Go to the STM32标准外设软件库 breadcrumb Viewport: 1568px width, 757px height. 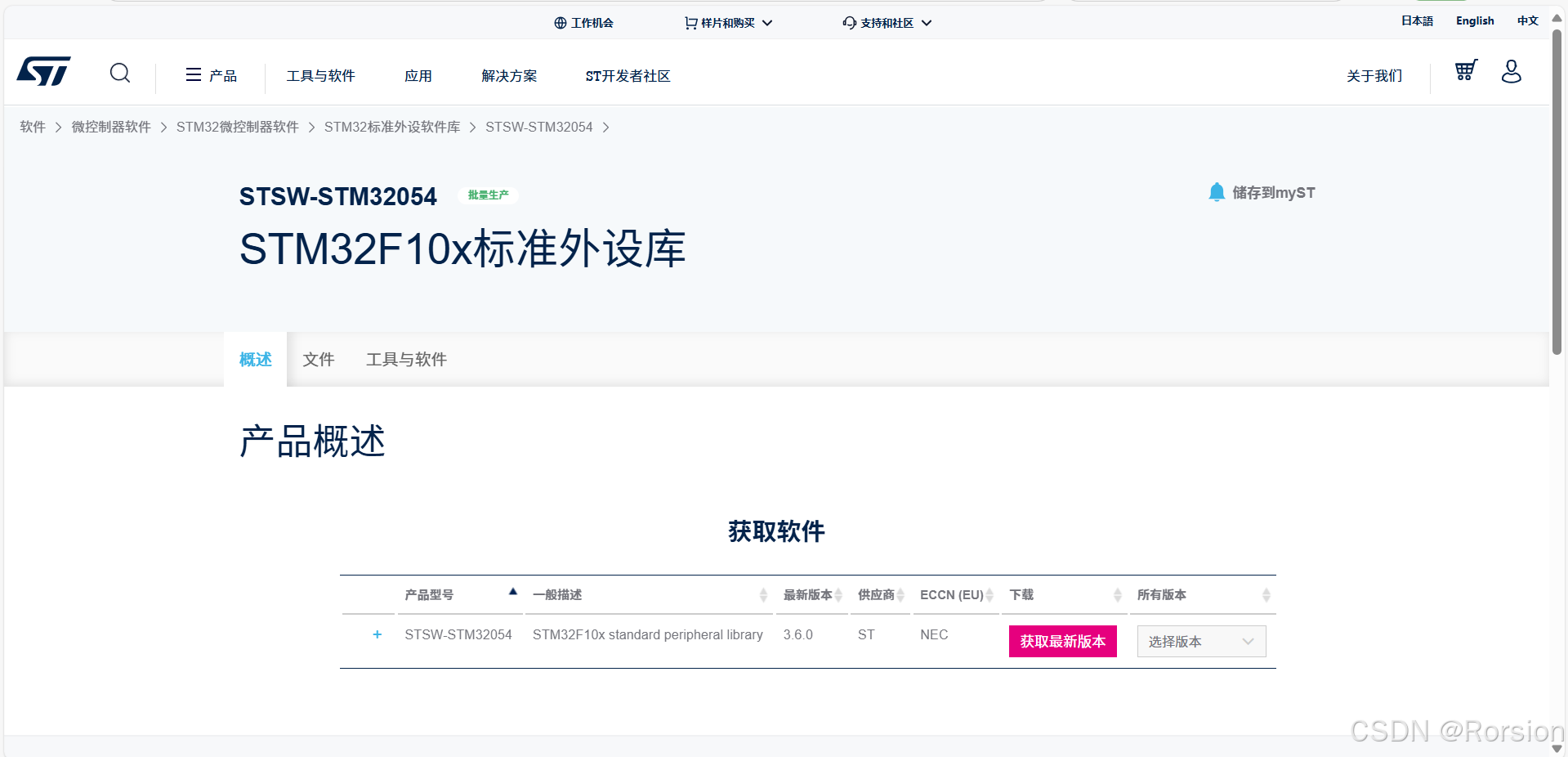[x=392, y=127]
